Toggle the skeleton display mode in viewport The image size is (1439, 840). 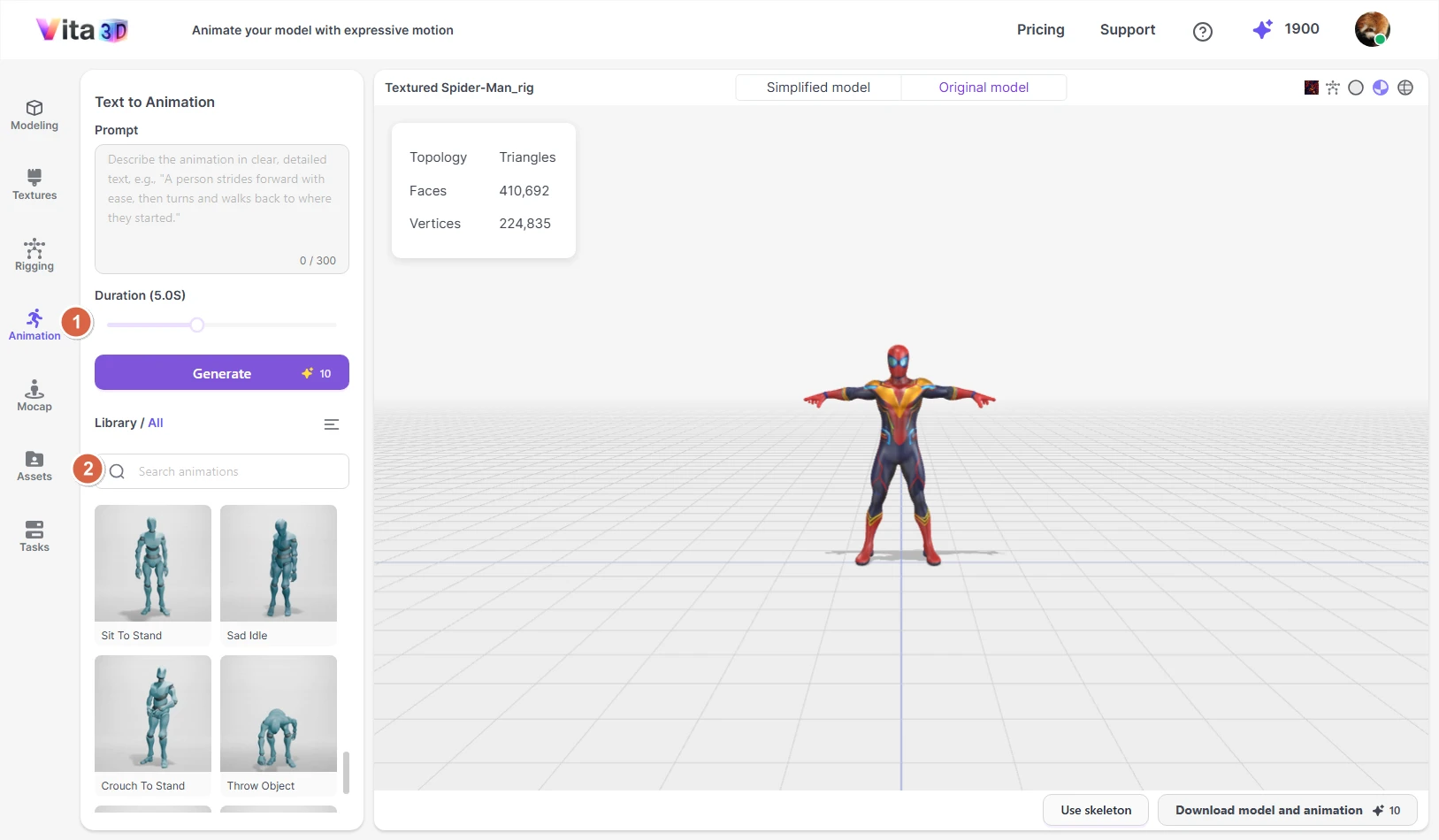click(x=1333, y=88)
